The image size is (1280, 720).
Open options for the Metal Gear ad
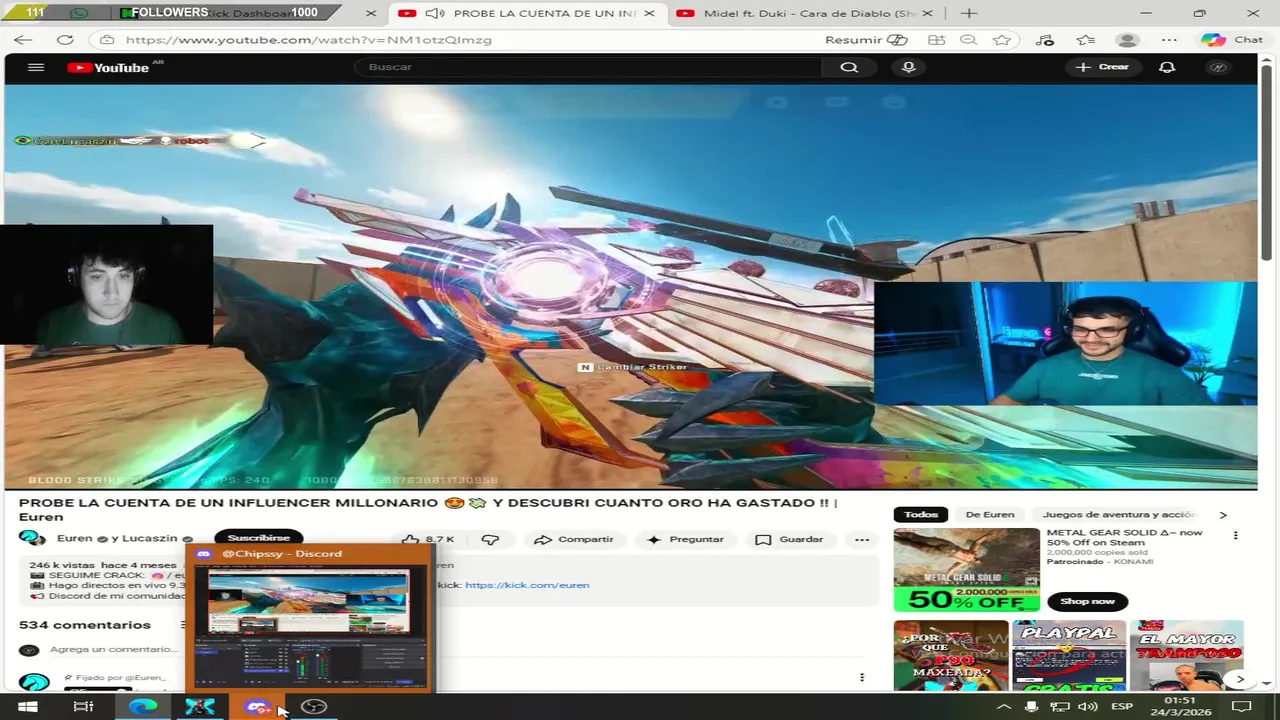point(1235,535)
